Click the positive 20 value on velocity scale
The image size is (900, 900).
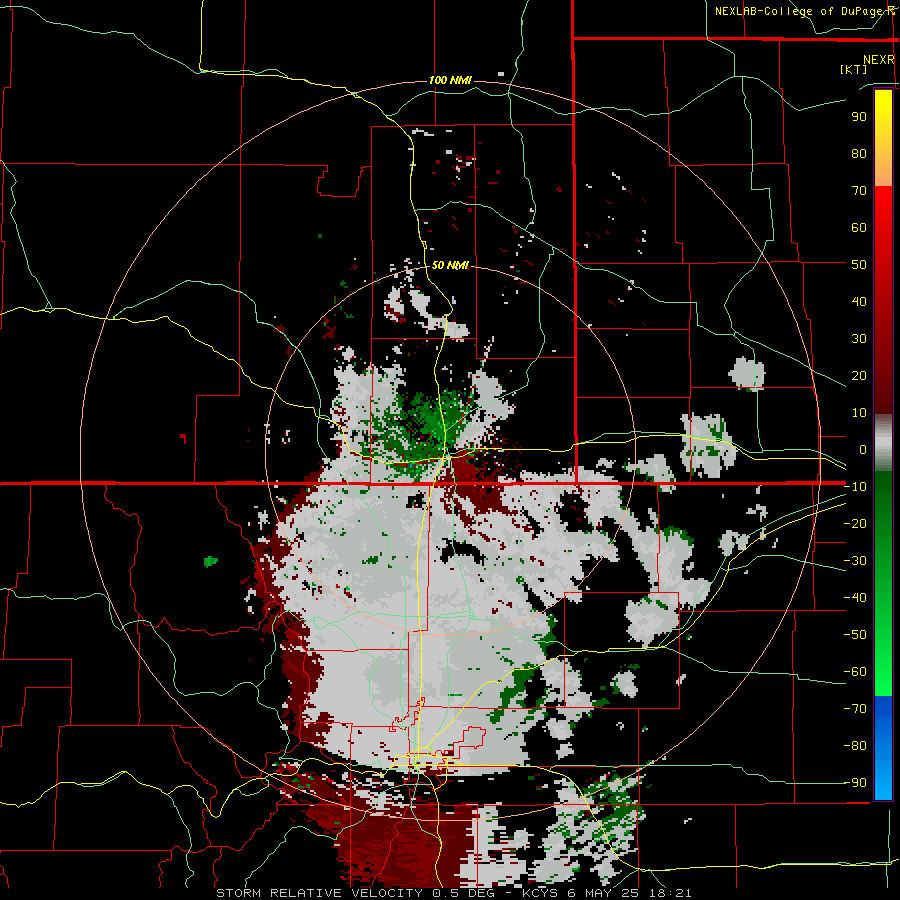click(x=859, y=375)
